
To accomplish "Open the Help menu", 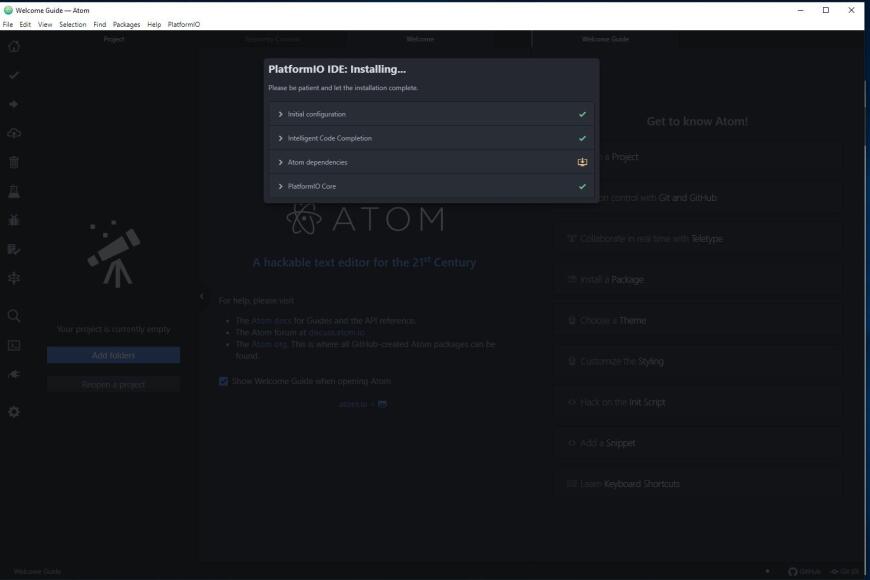I will pyautogui.click(x=154, y=24).
